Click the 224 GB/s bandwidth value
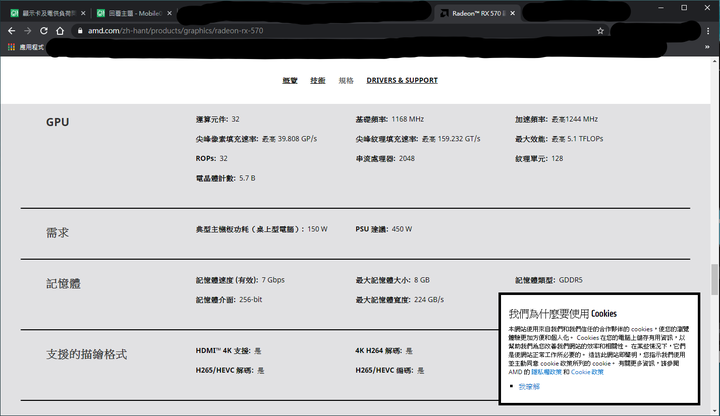720x416 pixels. pyautogui.click(x=429, y=300)
